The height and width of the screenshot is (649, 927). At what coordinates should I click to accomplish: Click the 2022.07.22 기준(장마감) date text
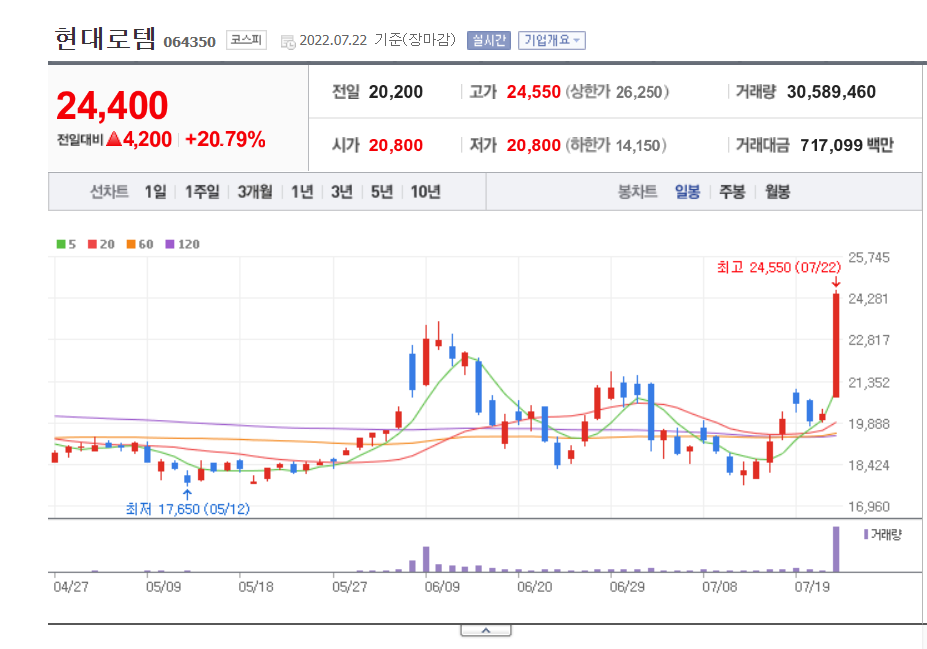[x=378, y=40]
